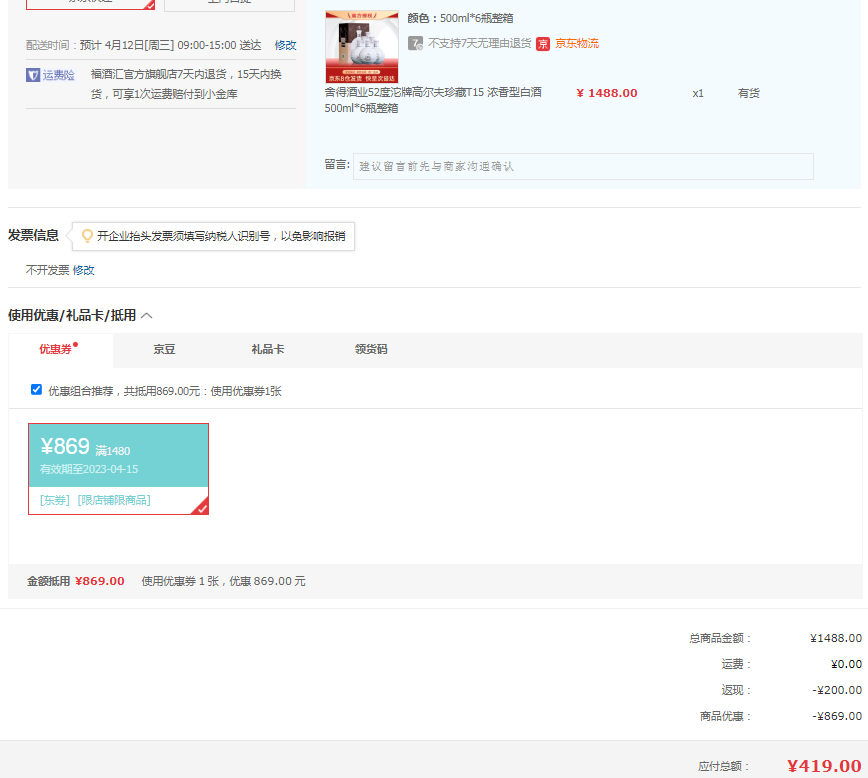868x778 pixels.
Task: Click the liquor product thumbnail image
Action: point(362,47)
